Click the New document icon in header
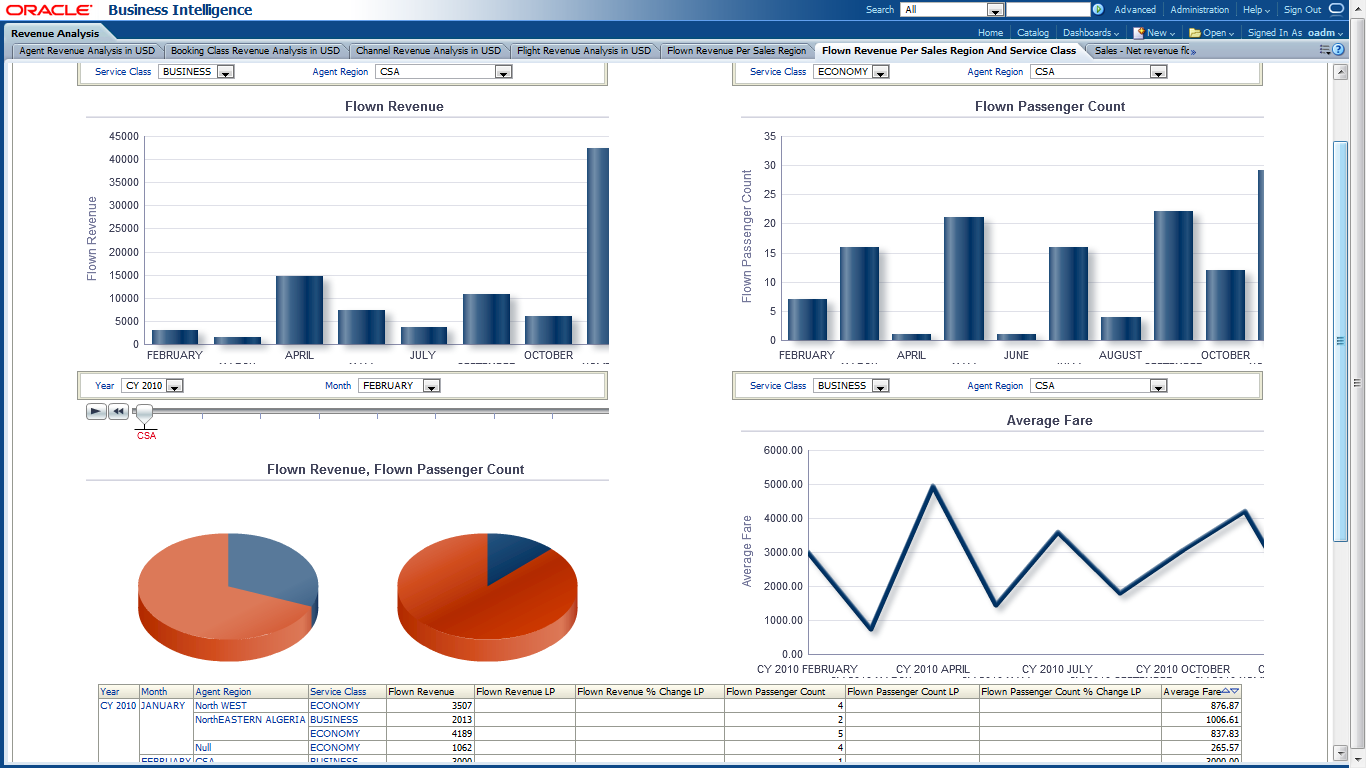This screenshot has height=768, width=1366. [1138, 32]
